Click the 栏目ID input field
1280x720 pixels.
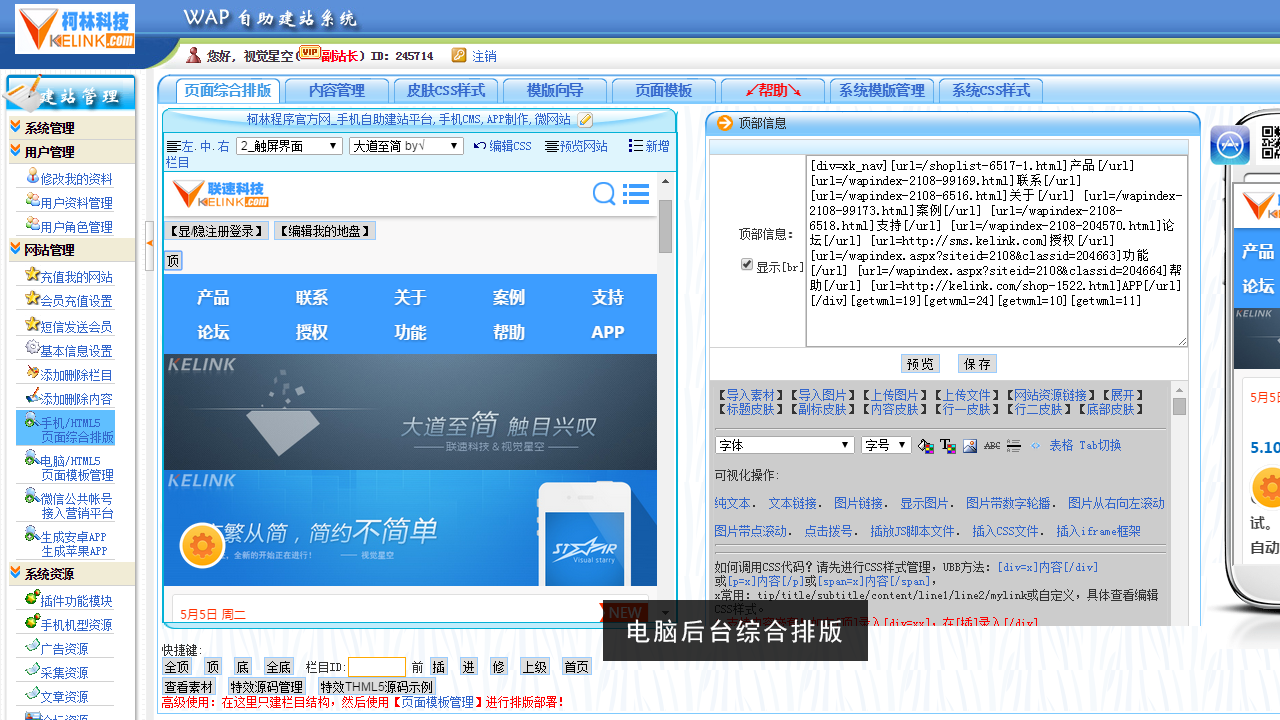click(x=376, y=667)
